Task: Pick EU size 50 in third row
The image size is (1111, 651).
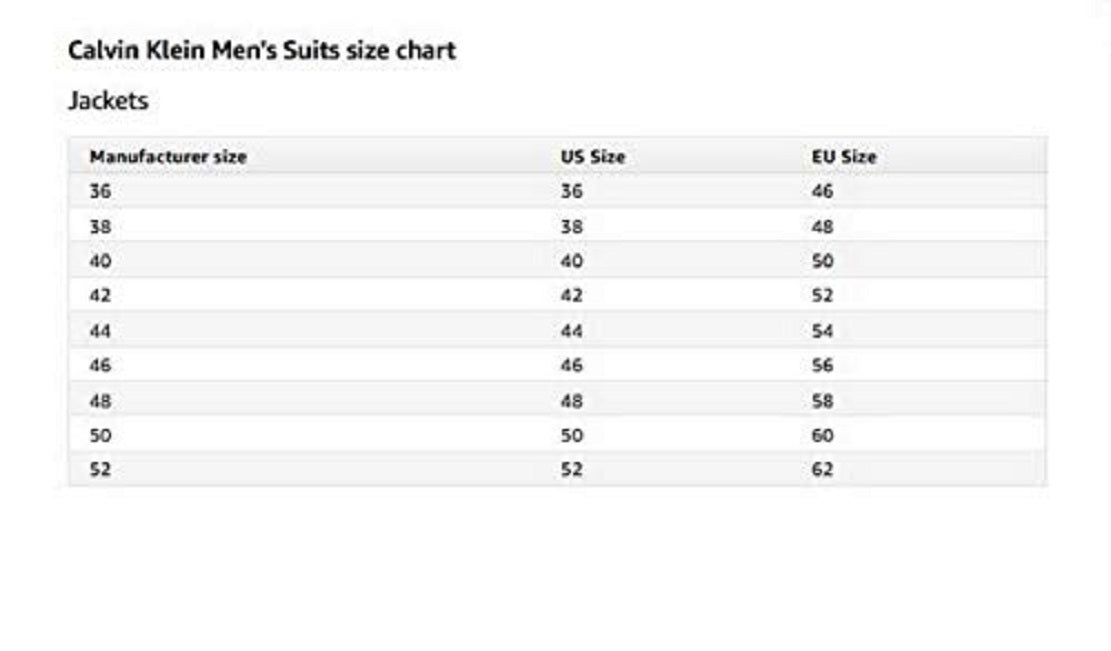Action: click(x=822, y=262)
